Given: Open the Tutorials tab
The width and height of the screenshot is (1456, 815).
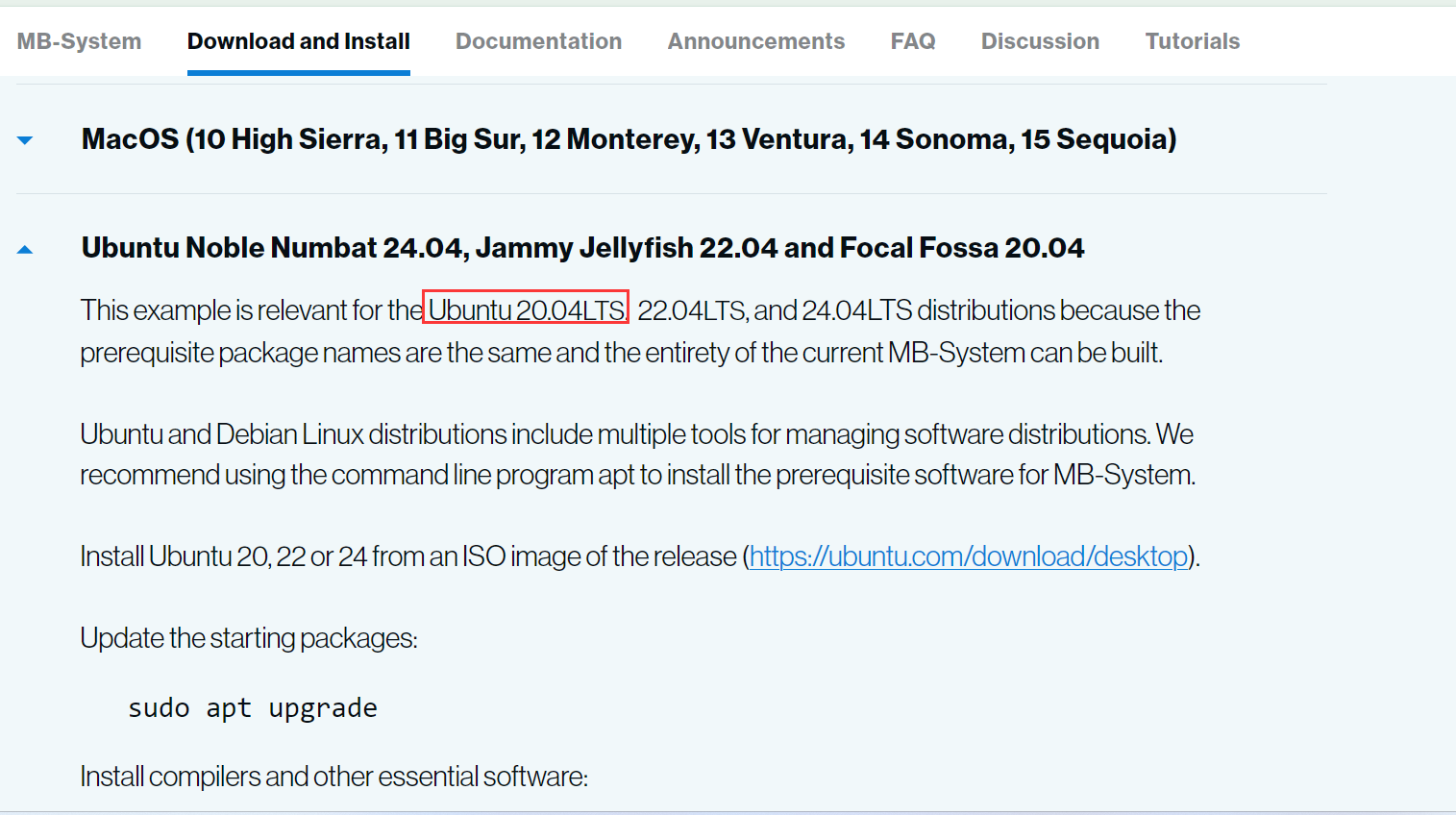Looking at the screenshot, I should [x=1193, y=41].
